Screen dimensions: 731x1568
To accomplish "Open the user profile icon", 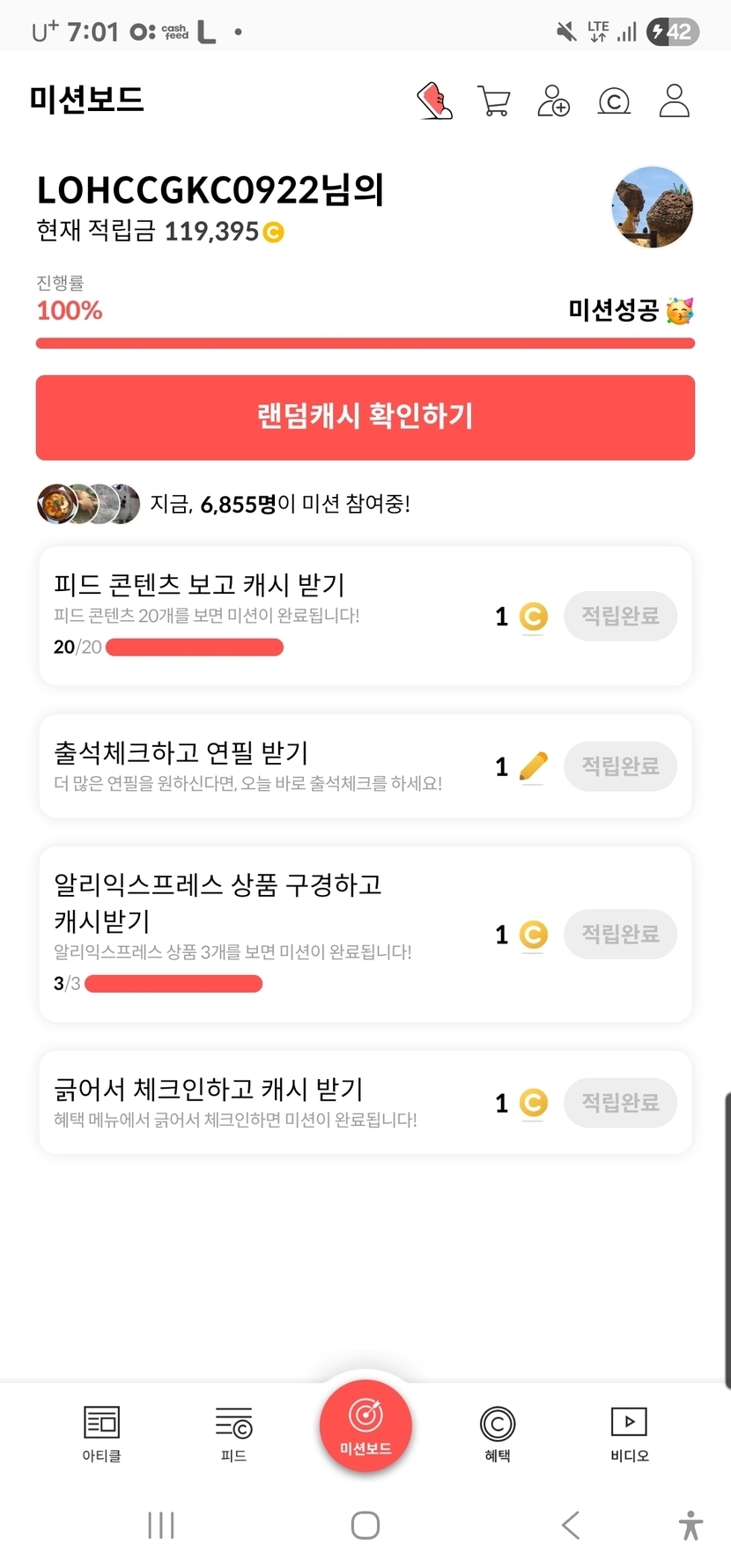I will pos(675,100).
